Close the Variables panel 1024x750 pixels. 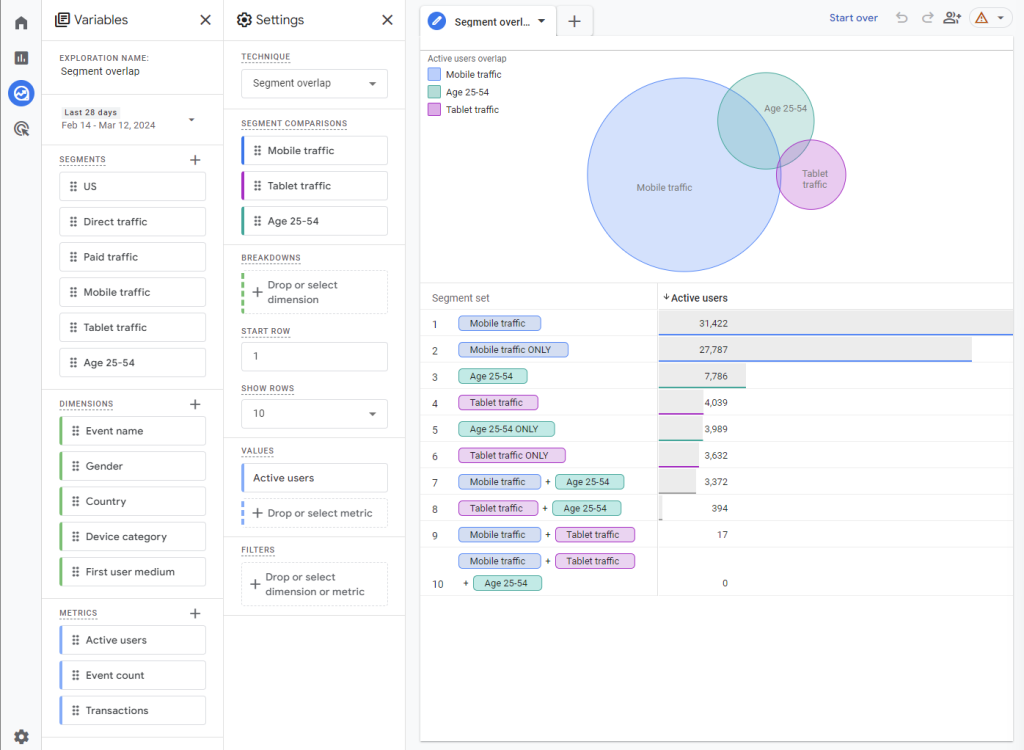205,20
